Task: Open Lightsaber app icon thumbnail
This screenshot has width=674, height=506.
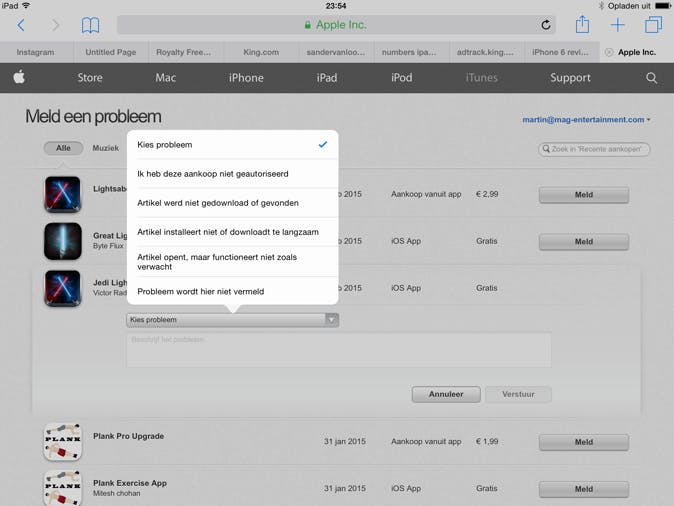Action: (63, 194)
